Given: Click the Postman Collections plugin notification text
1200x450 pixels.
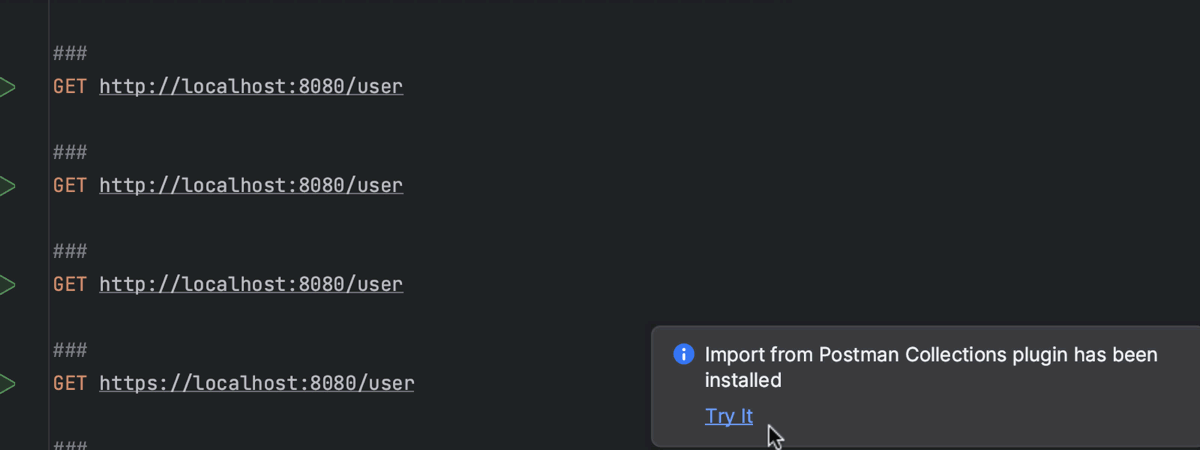Looking at the screenshot, I should click(x=931, y=367).
